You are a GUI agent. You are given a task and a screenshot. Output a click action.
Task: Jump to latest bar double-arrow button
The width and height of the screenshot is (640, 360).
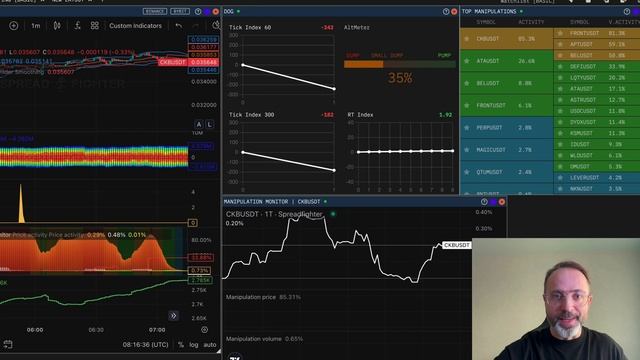(x=173, y=316)
